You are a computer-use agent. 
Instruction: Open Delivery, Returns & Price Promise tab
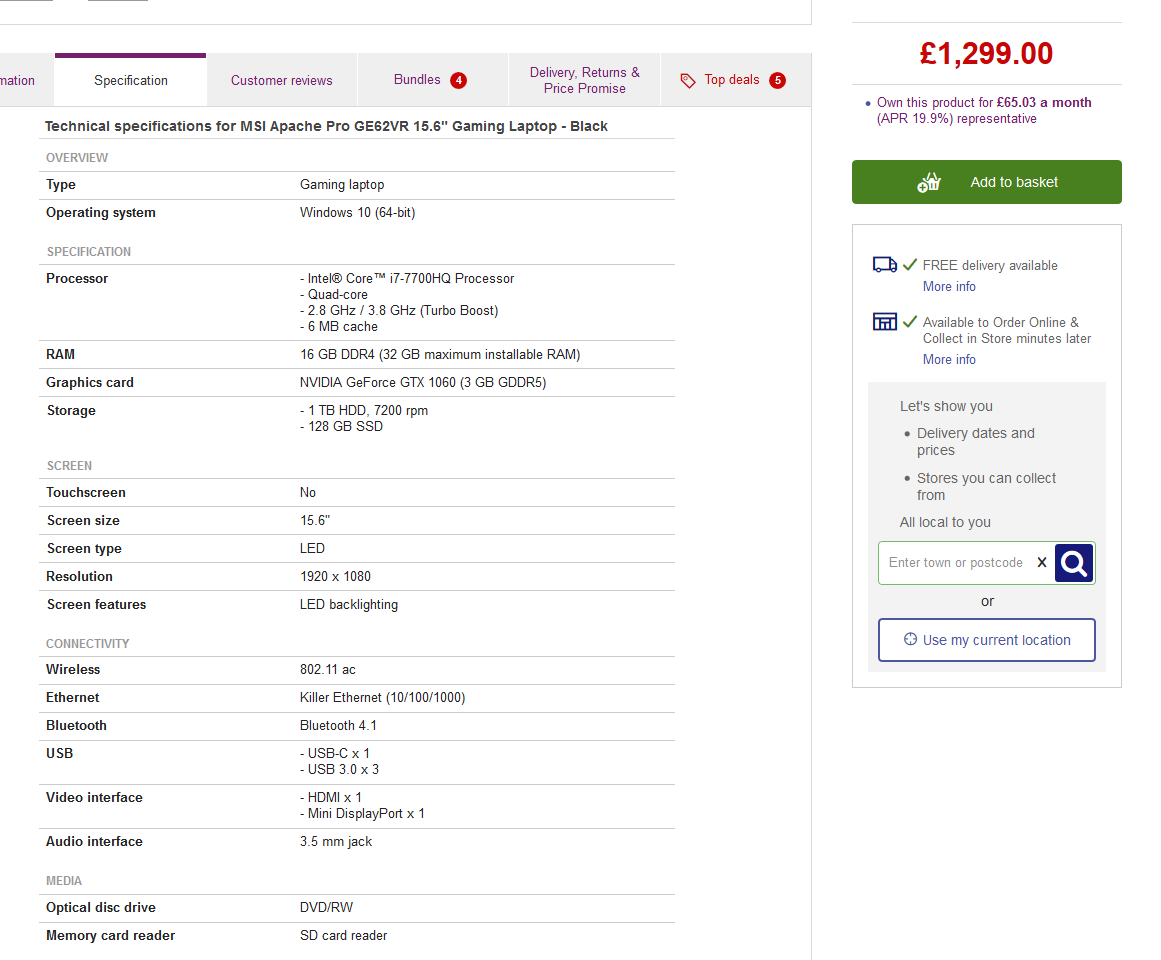(584, 80)
